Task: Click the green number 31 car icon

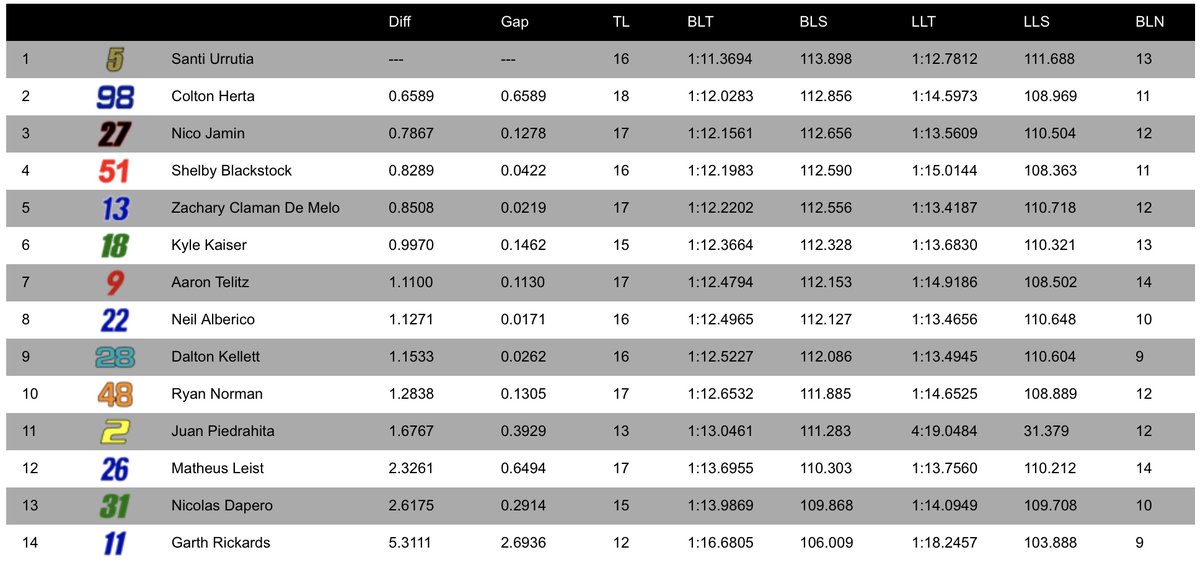Action: pos(114,506)
